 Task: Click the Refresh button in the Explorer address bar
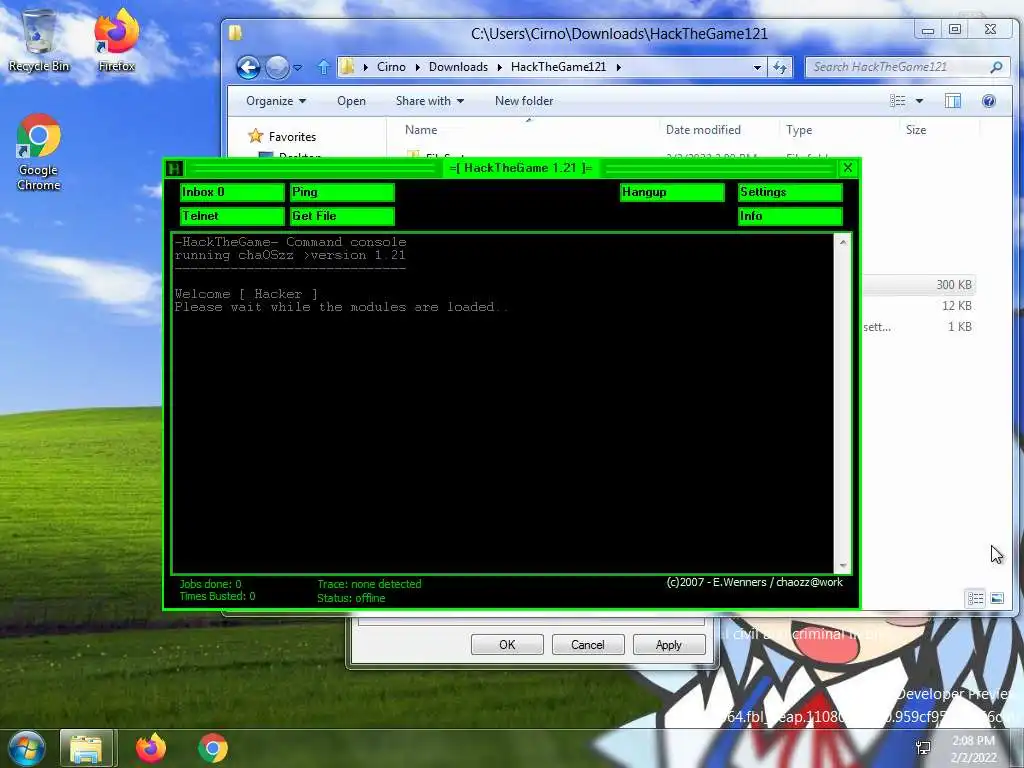coord(780,67)
